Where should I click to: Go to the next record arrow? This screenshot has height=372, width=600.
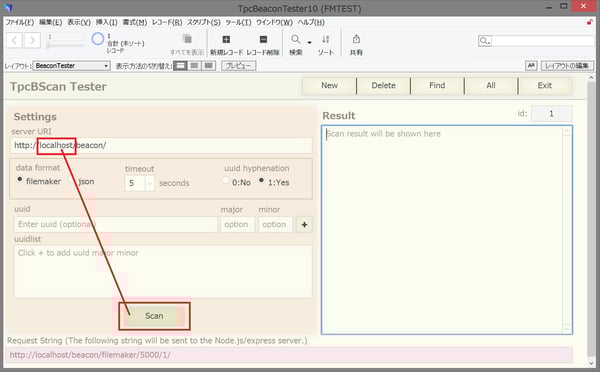(x=33, y=40)
